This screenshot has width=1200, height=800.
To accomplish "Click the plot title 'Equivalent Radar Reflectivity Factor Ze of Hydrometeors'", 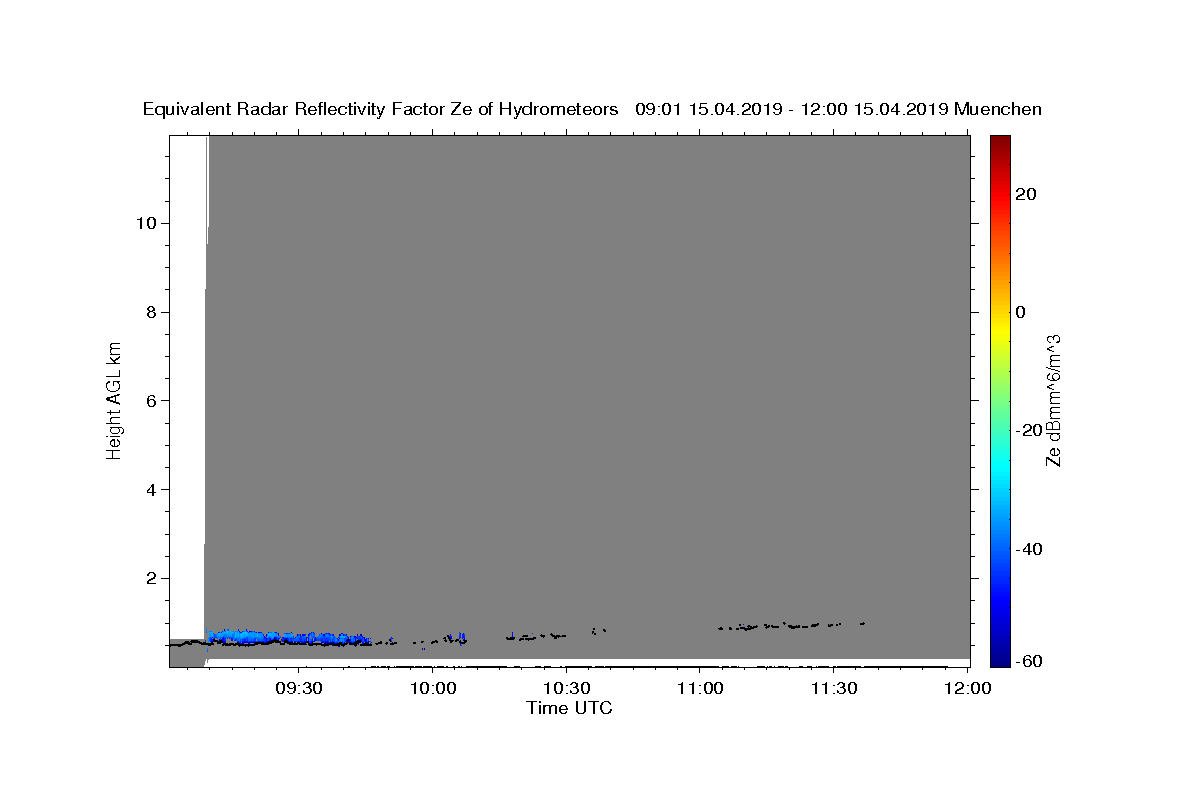I will pos(381,109).
